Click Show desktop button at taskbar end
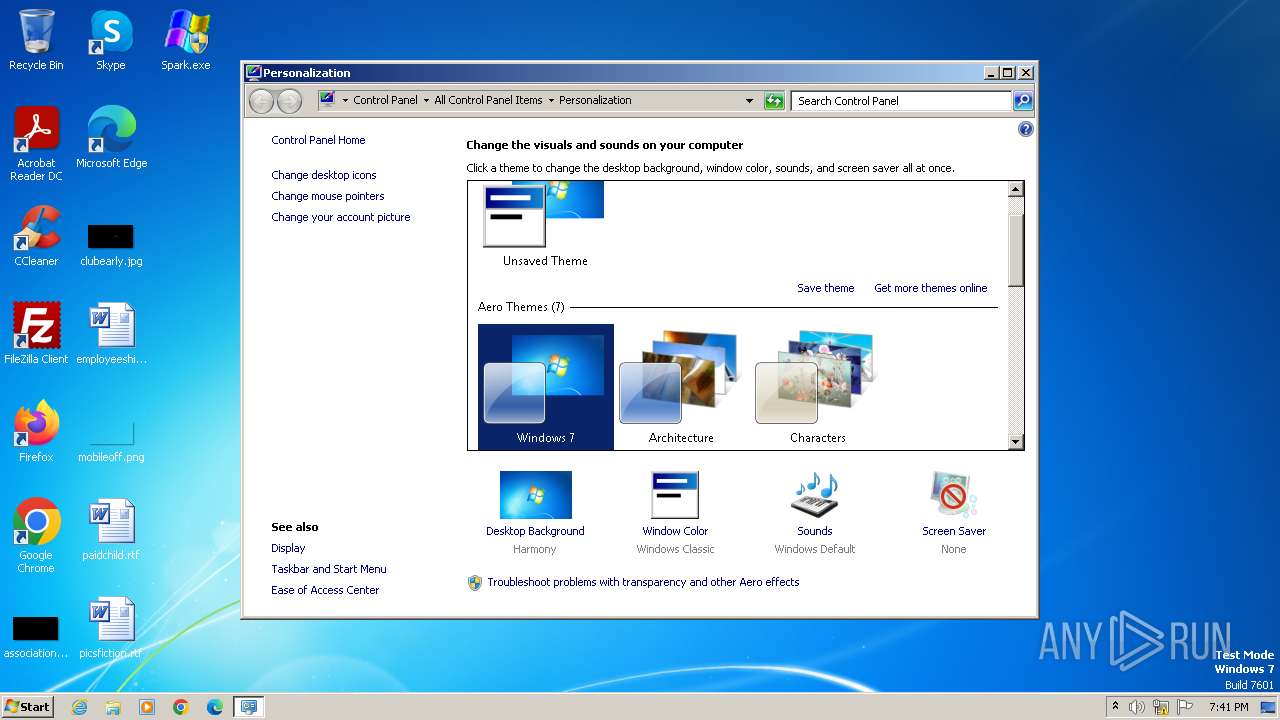 [x=1268, y=707]
